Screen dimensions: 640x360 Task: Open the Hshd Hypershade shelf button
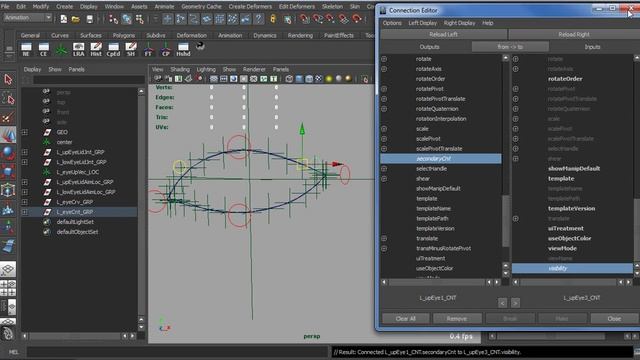tap(183, 49)
